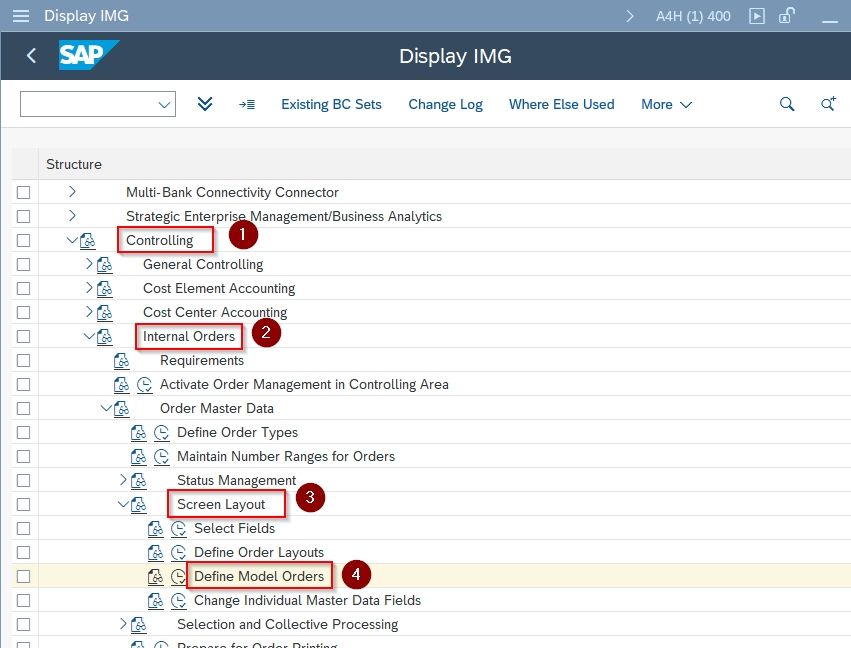Open documentation icon for Order Master Data
Screen dimensions: 851x648
(x=122, y=408)
